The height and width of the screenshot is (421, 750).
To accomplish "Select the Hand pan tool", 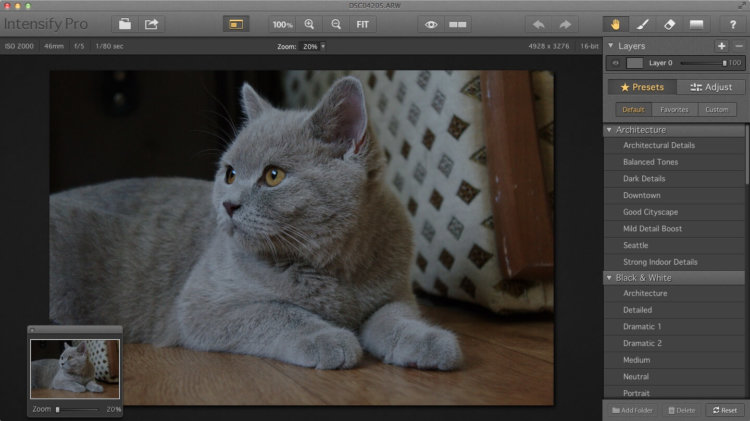I will coord(616,24).
